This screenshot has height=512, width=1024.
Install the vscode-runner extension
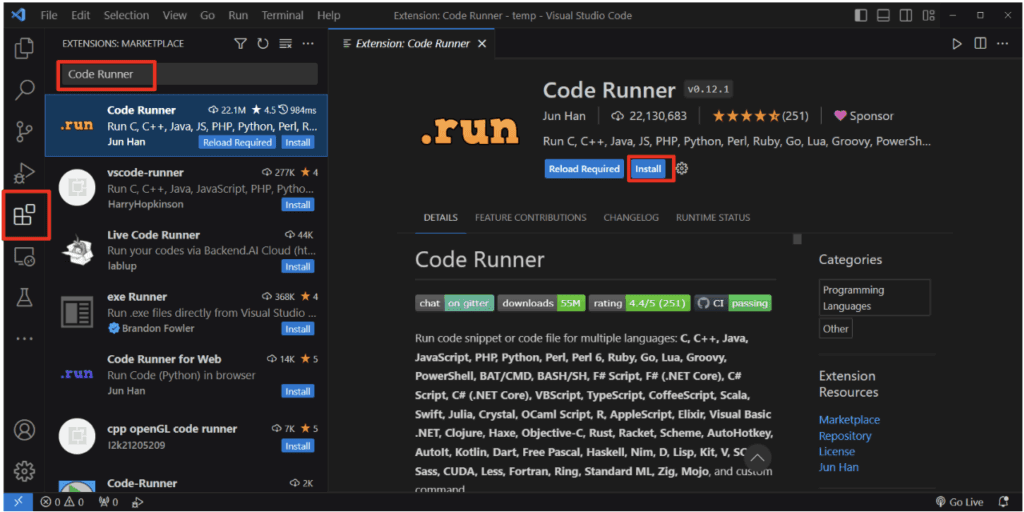298,205
